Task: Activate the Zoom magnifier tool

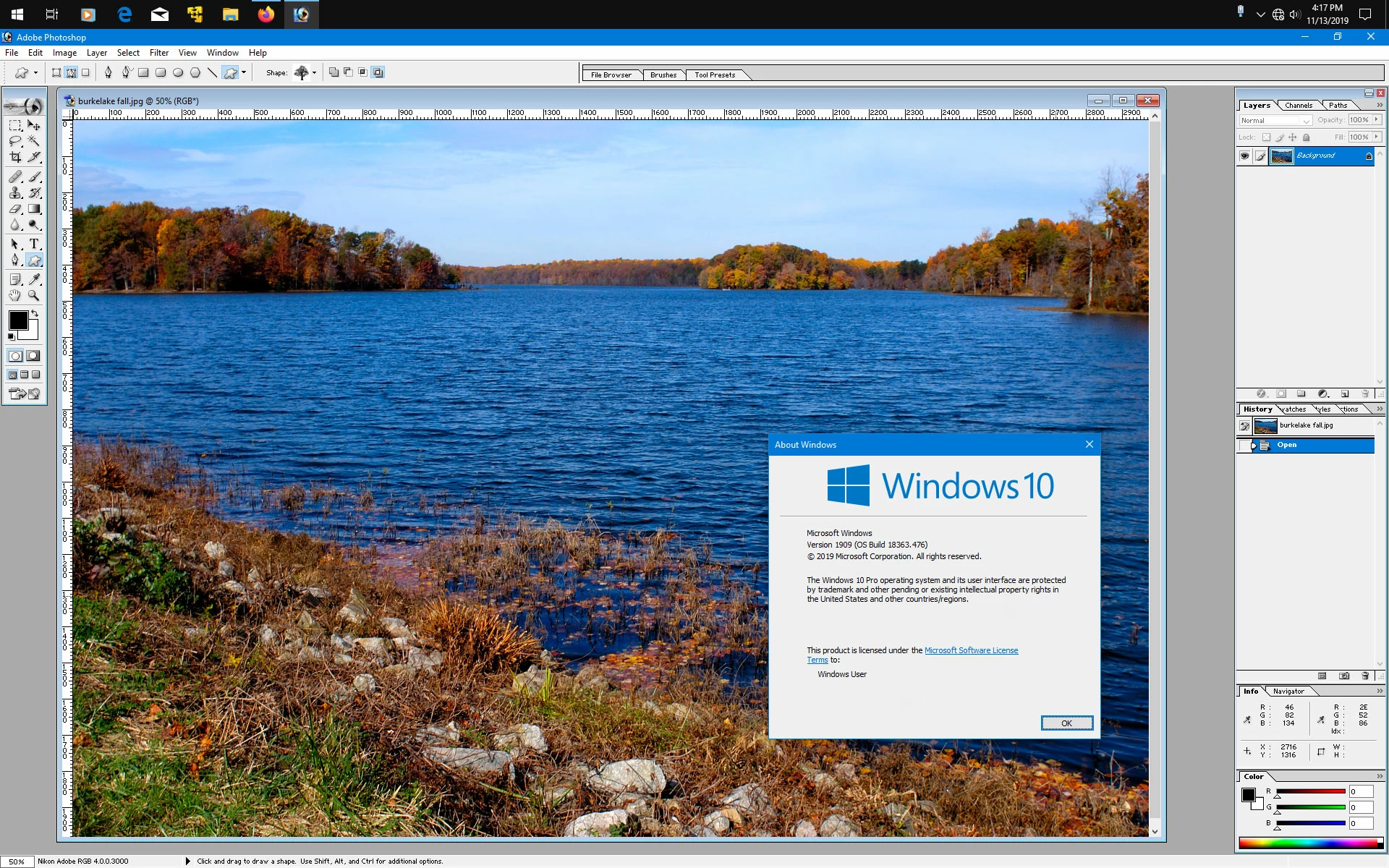Action: 34,295
